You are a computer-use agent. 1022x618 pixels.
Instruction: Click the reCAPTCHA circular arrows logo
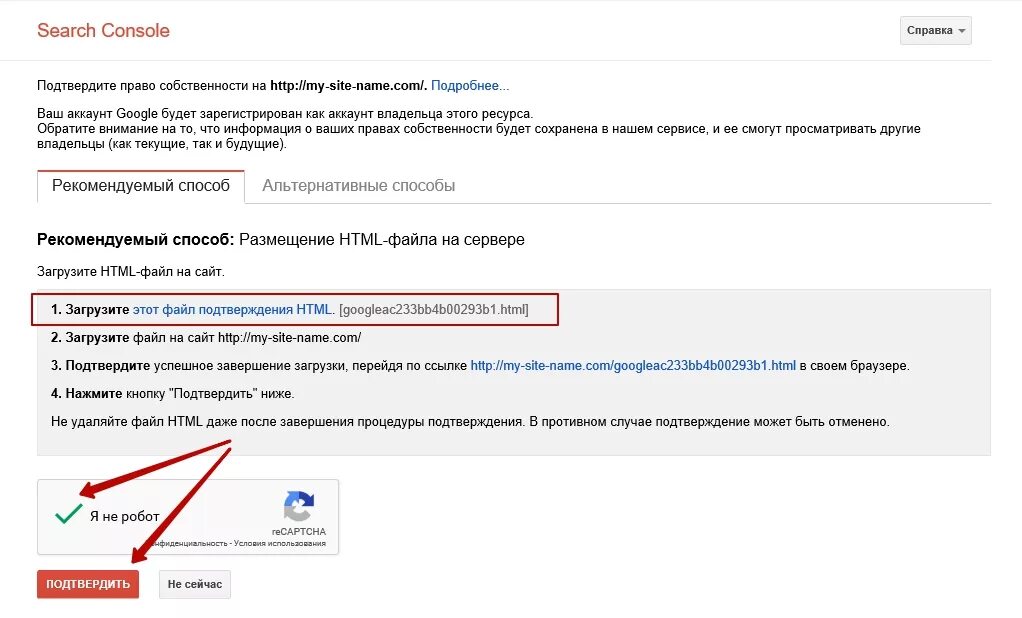pyautogui.click(x=299, y=505)
